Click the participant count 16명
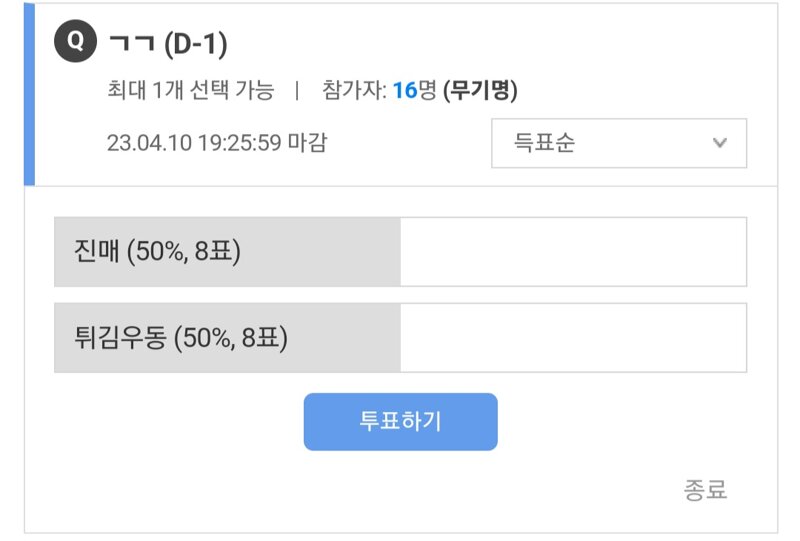 415,90
